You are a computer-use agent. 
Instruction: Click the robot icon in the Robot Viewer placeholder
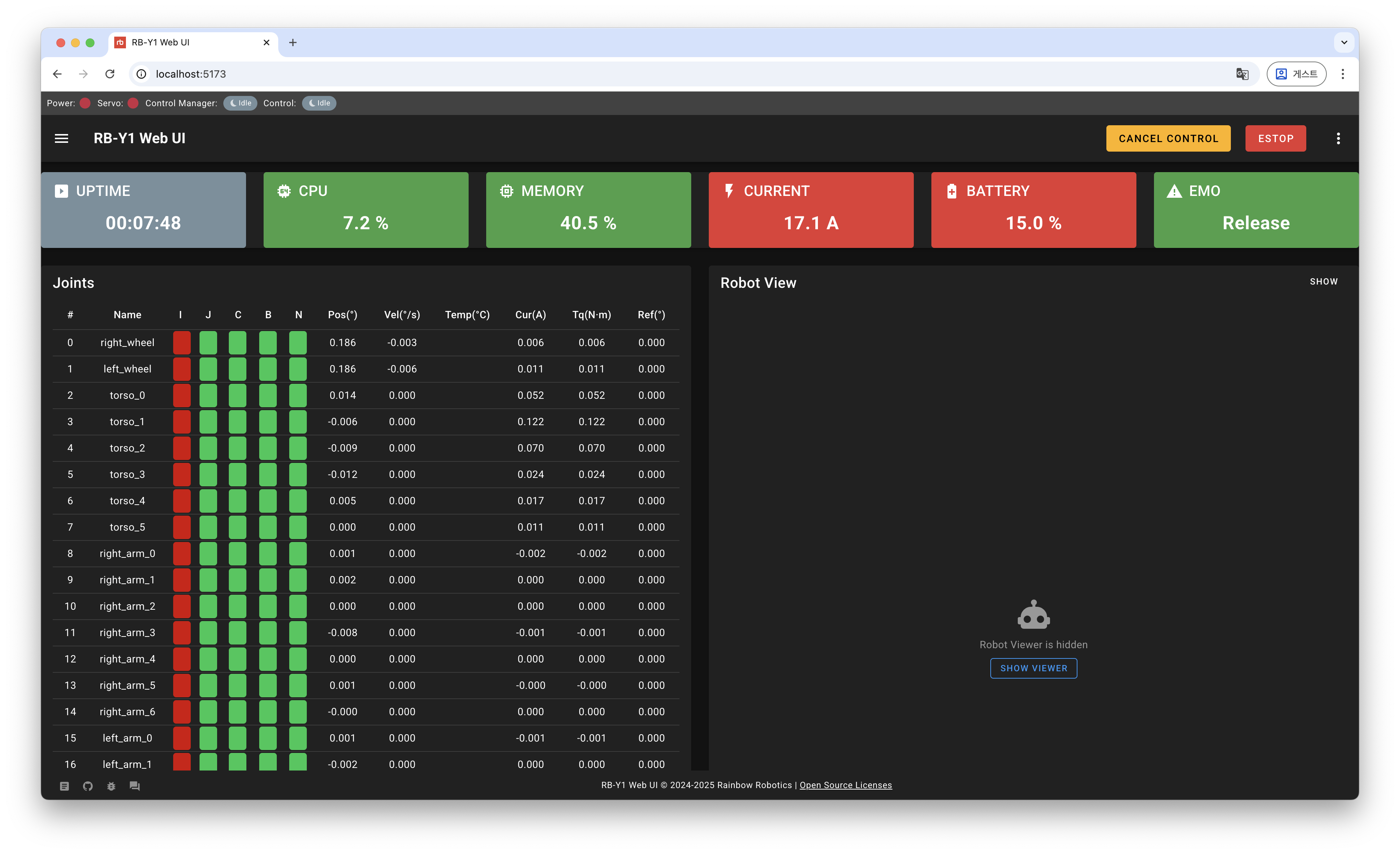[x=1033, y=614]
